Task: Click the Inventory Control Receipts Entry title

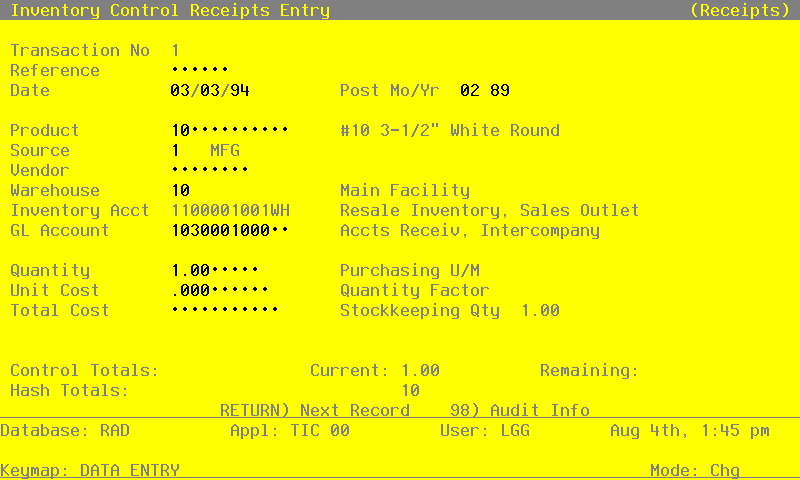Action: coord(170,10)
